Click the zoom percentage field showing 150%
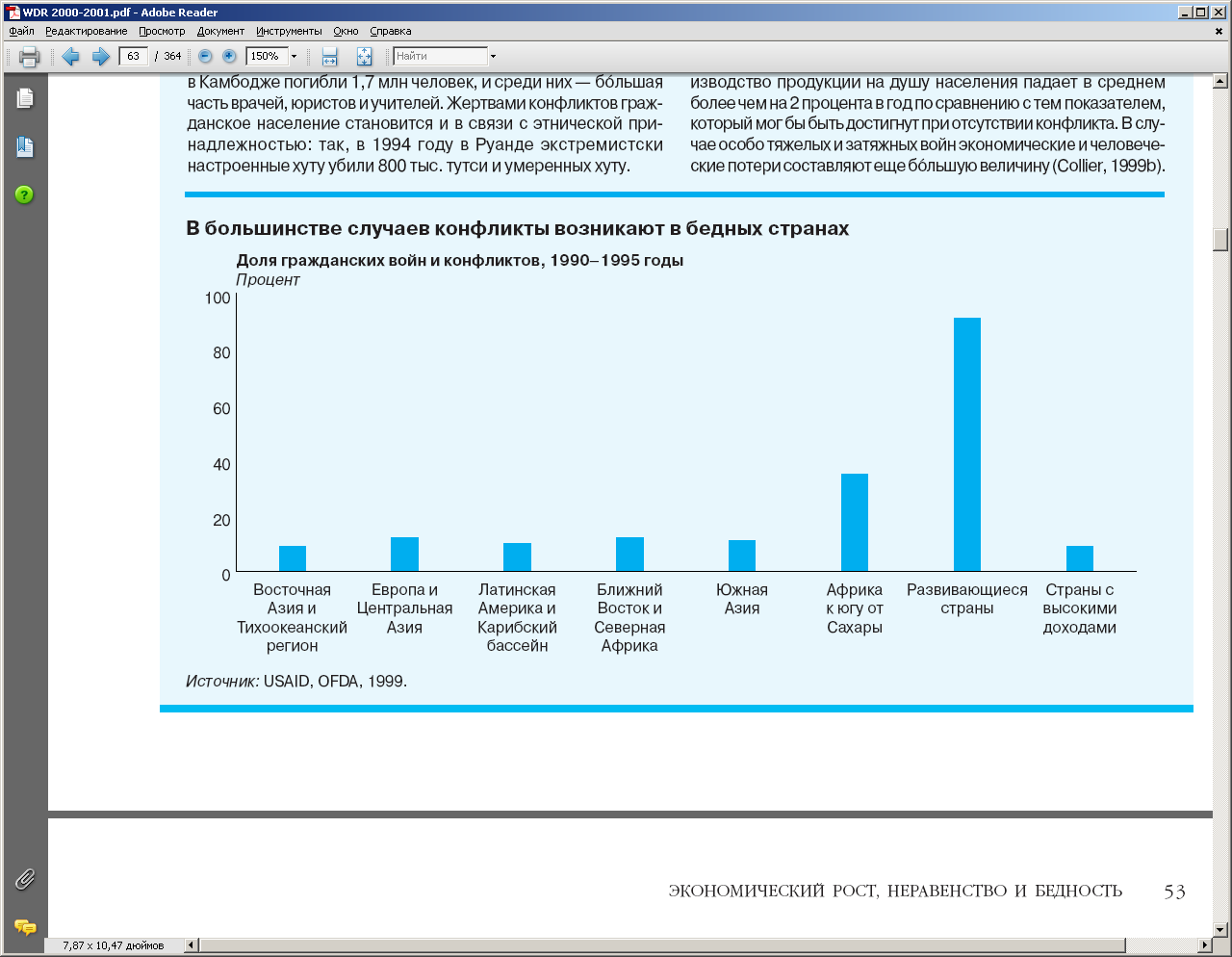Viewport: 1232px width, 957px height. coord(267,56)
